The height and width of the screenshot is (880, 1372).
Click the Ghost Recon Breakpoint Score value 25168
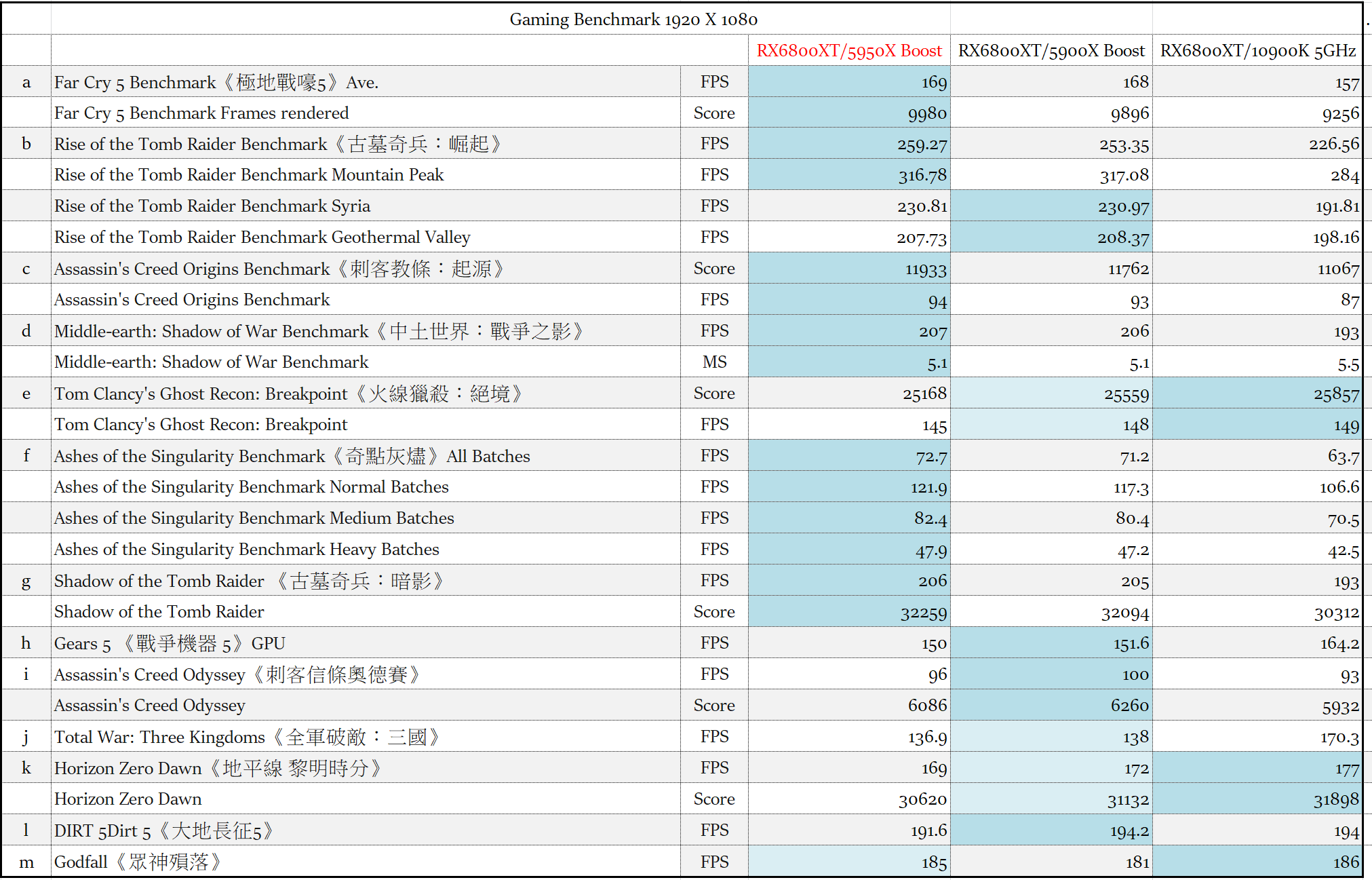[x=924, y=394]
